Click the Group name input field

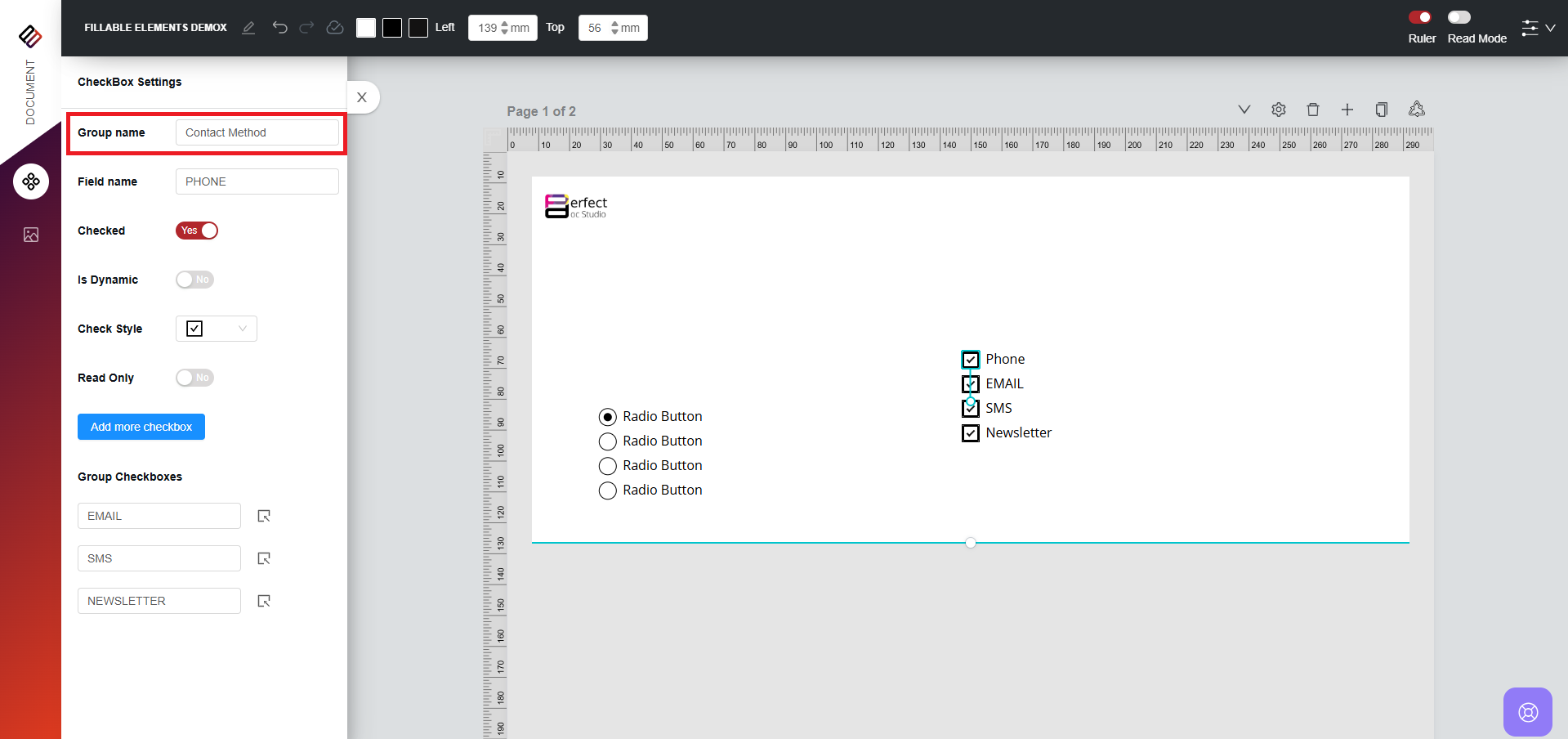pyautogui.click(x=257, y=132)
